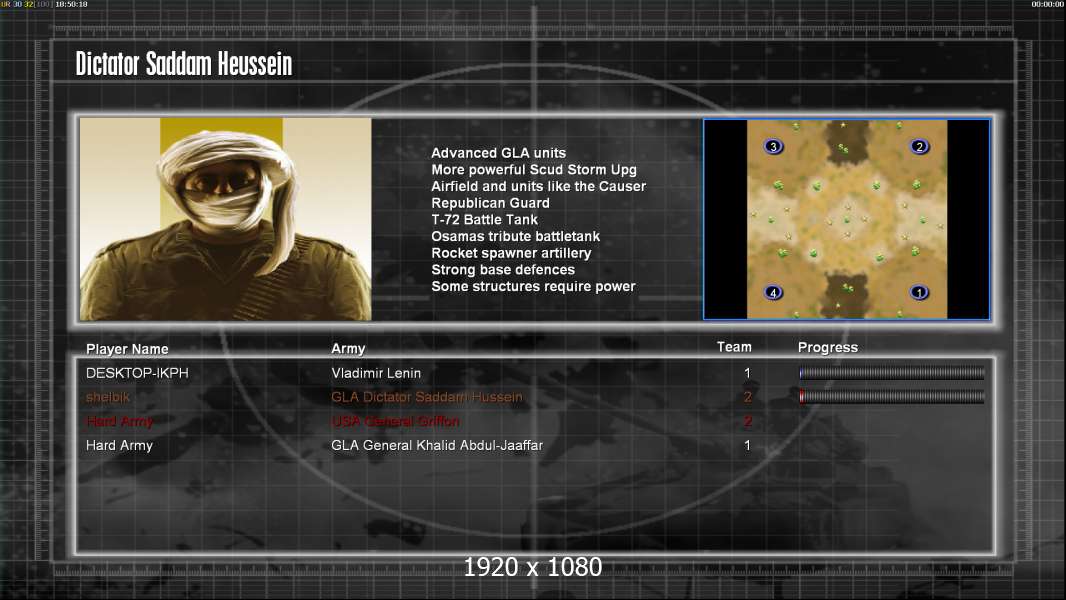Viewport: 1066px width, 600px height.
Task: Click the "Team" column header
Action: coord(734,347)
